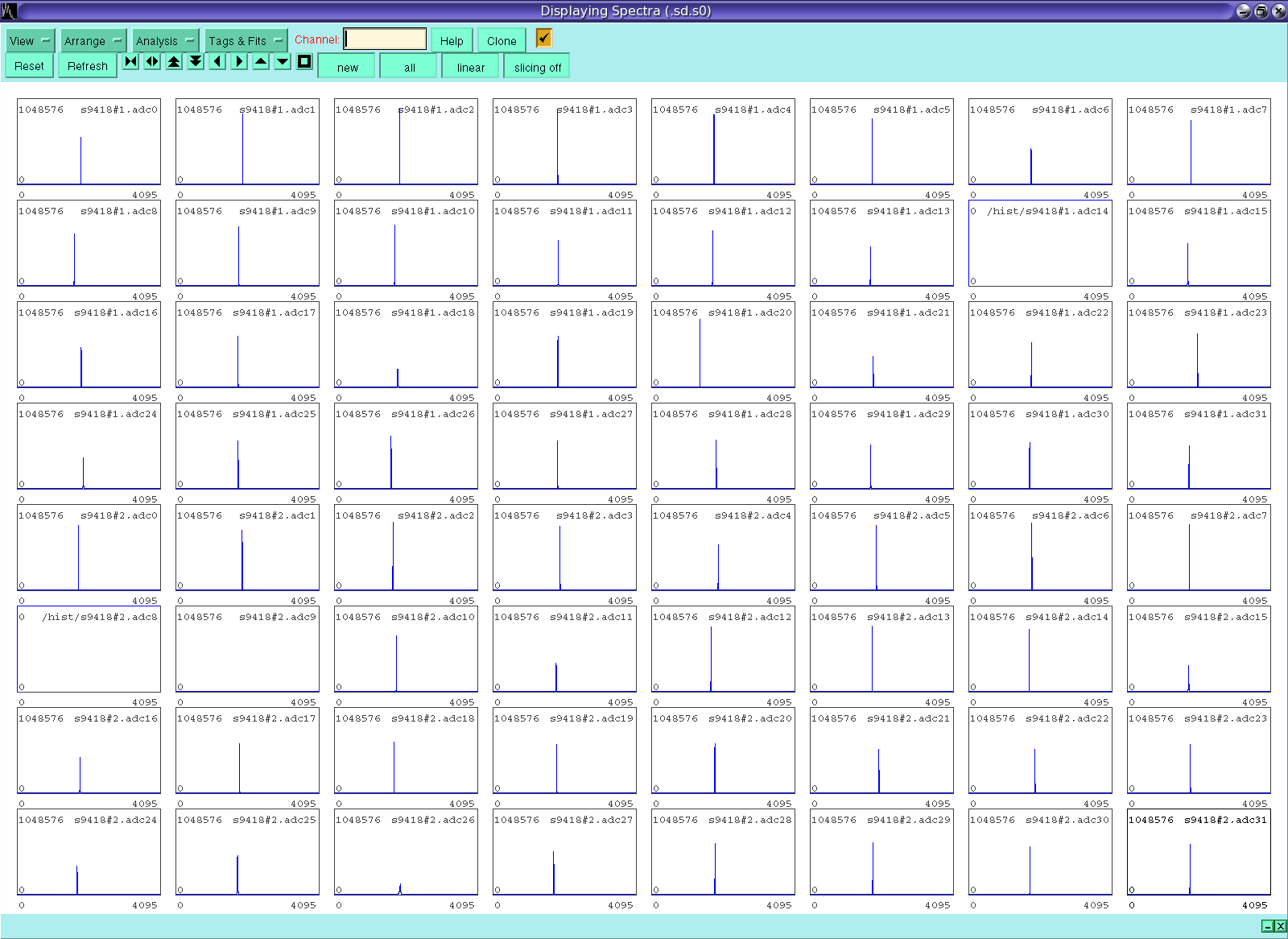This screenshot has width=1288, height=939.
Task: Select the s9418#1.adc0 spectrum plot
Action: point(89,142)
